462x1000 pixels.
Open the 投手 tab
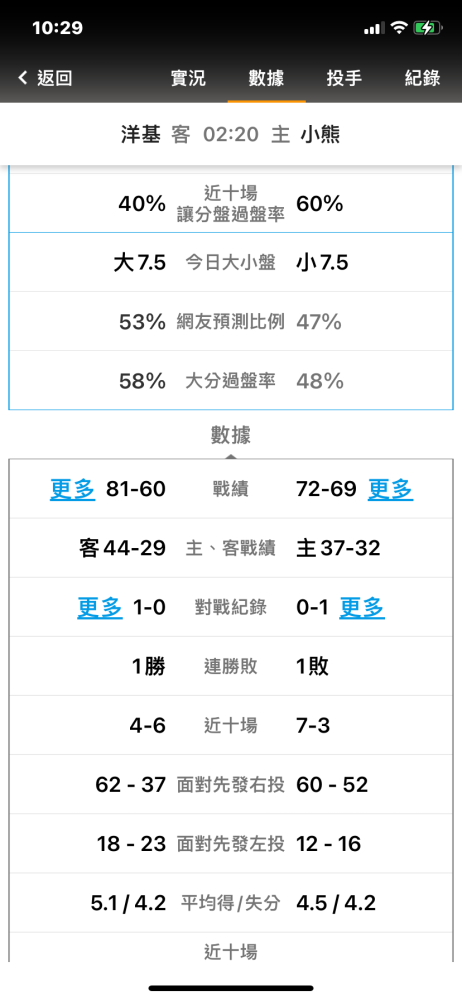point(345,78)
